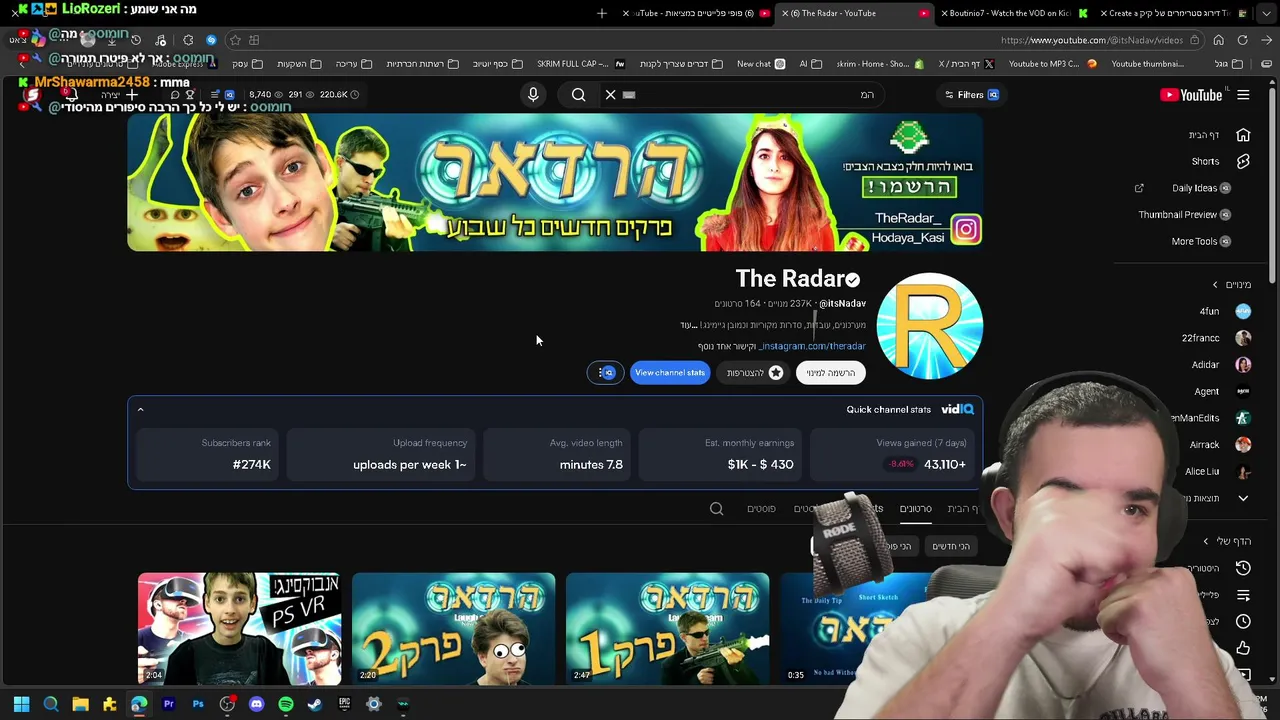
Task: Expand the subscriptions list chevron
Action: tap(1243, 498)
